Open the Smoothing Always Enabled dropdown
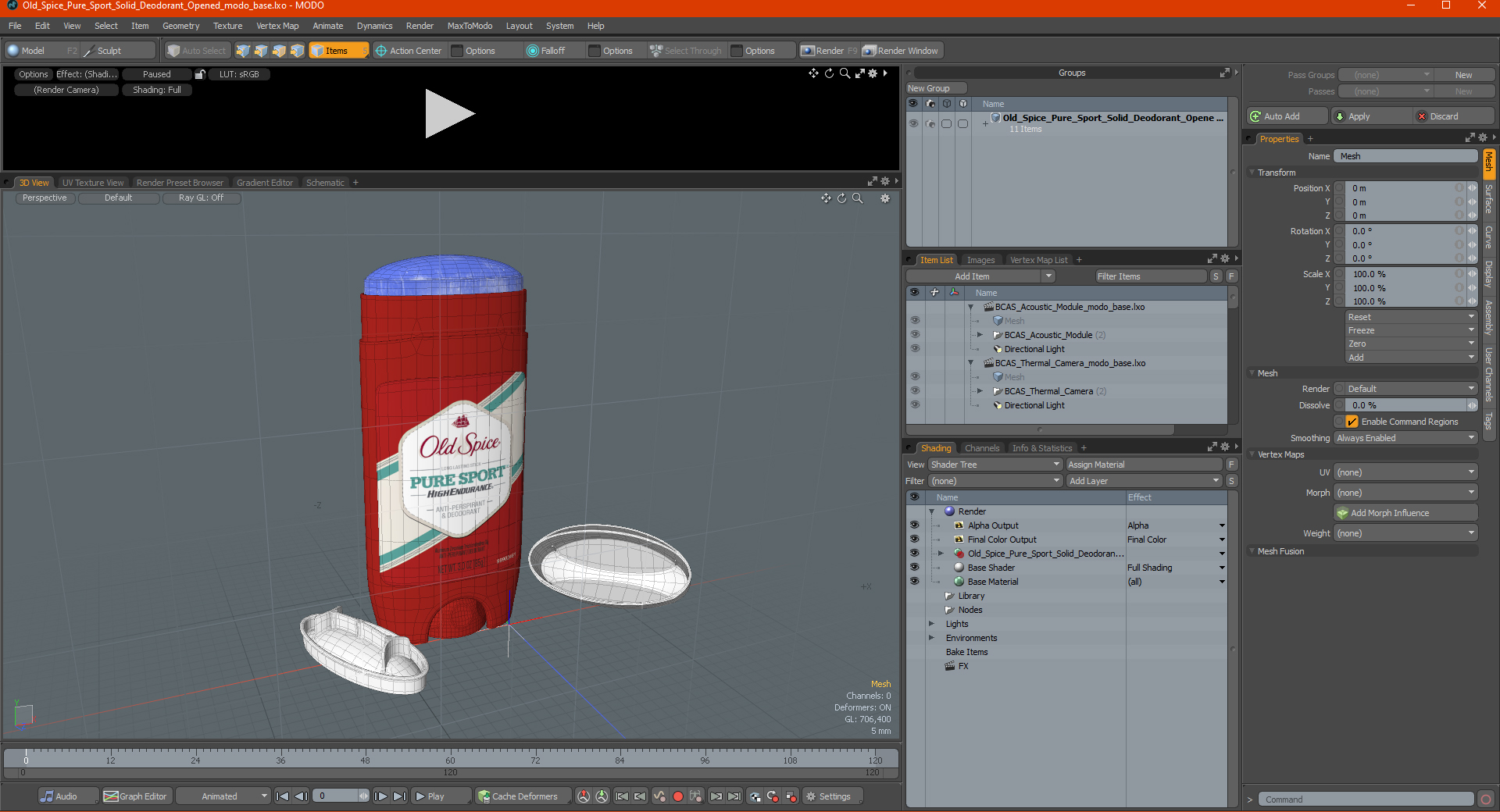This screenshot has height=812, width=1500. pyautogui.click(x=1405, y=438)
